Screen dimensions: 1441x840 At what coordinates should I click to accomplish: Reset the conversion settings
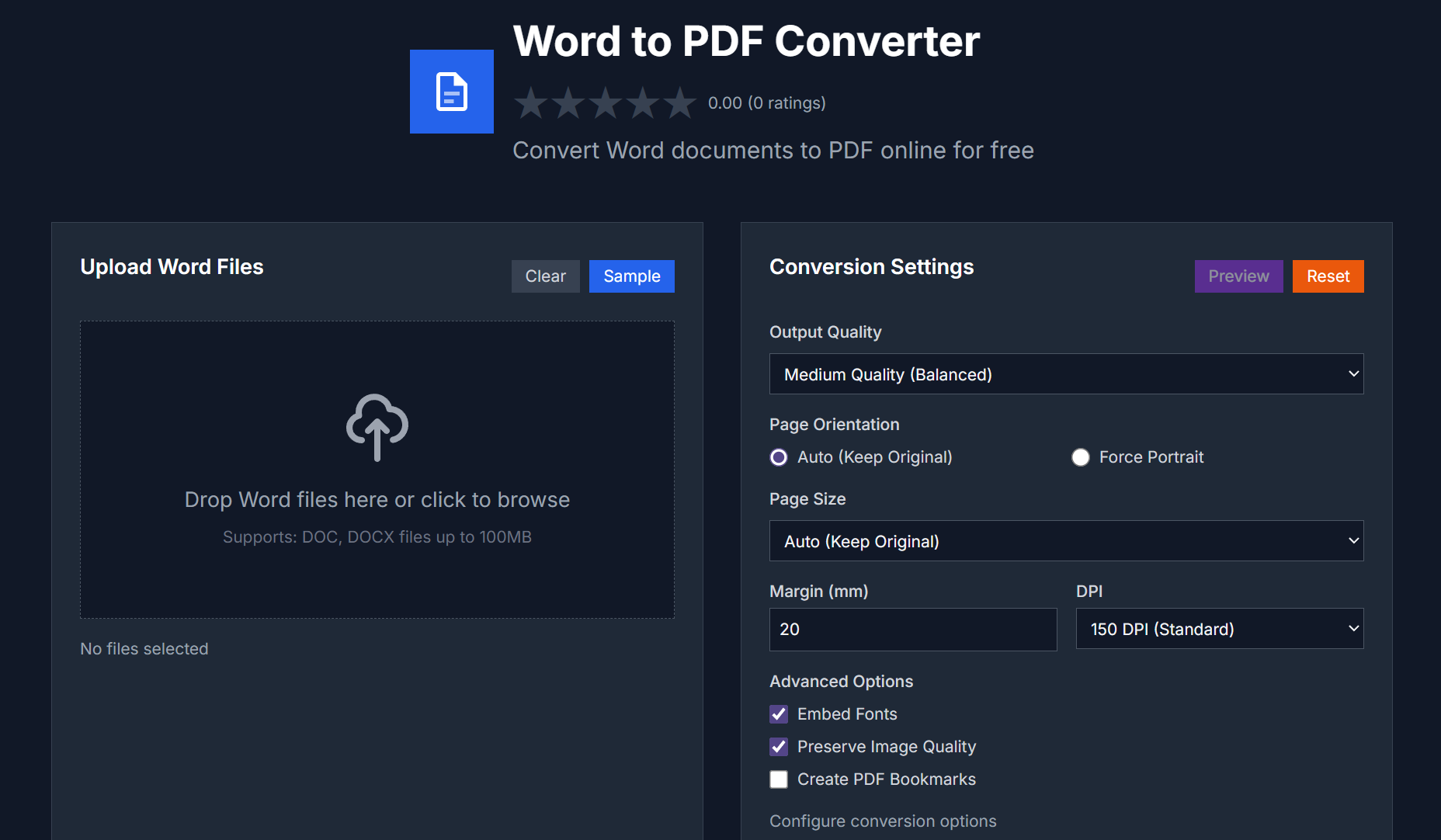(x=1328, y=276)
